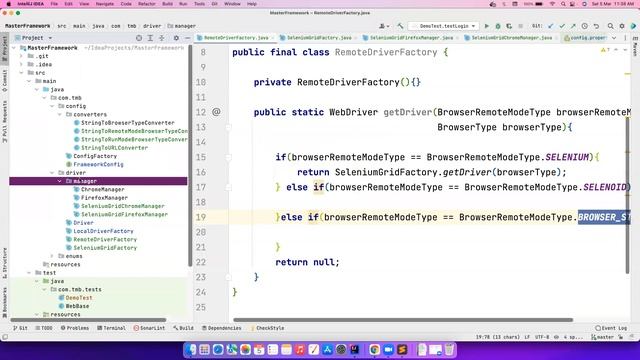
Task: Expand the .idea folder
Action: click(x=22, y=64)
